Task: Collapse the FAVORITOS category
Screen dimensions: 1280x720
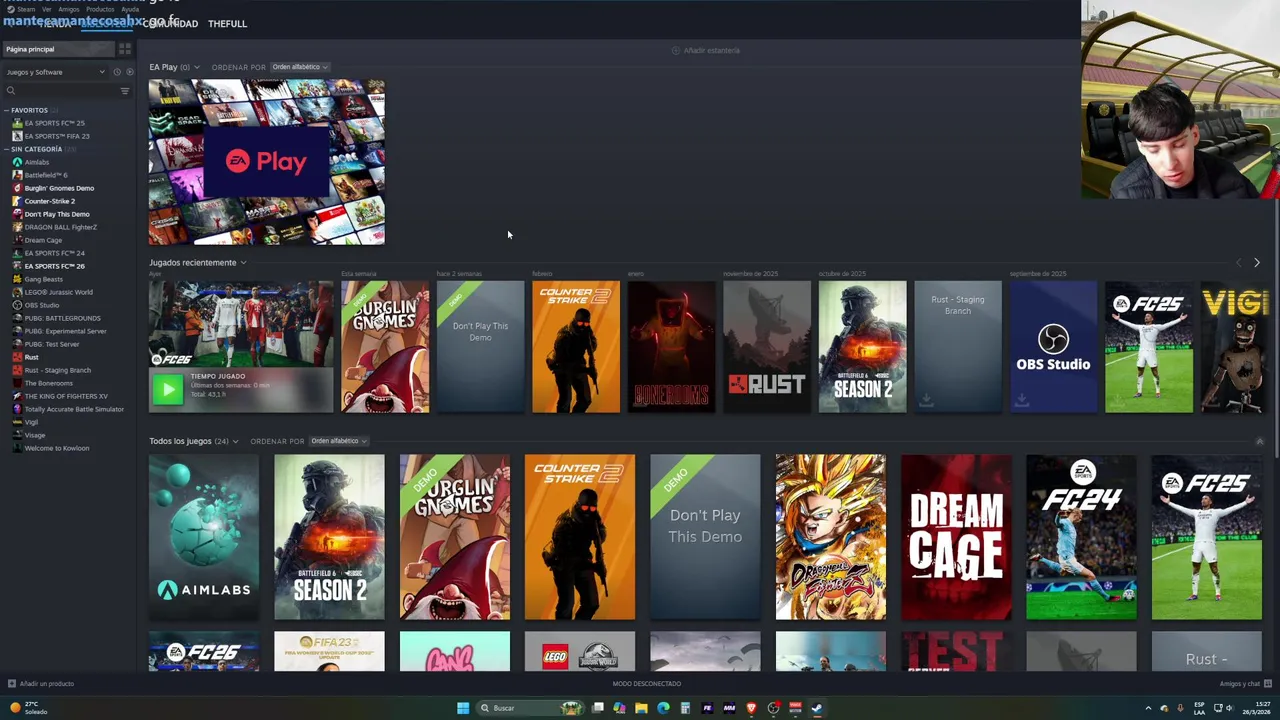Action: 29,110
